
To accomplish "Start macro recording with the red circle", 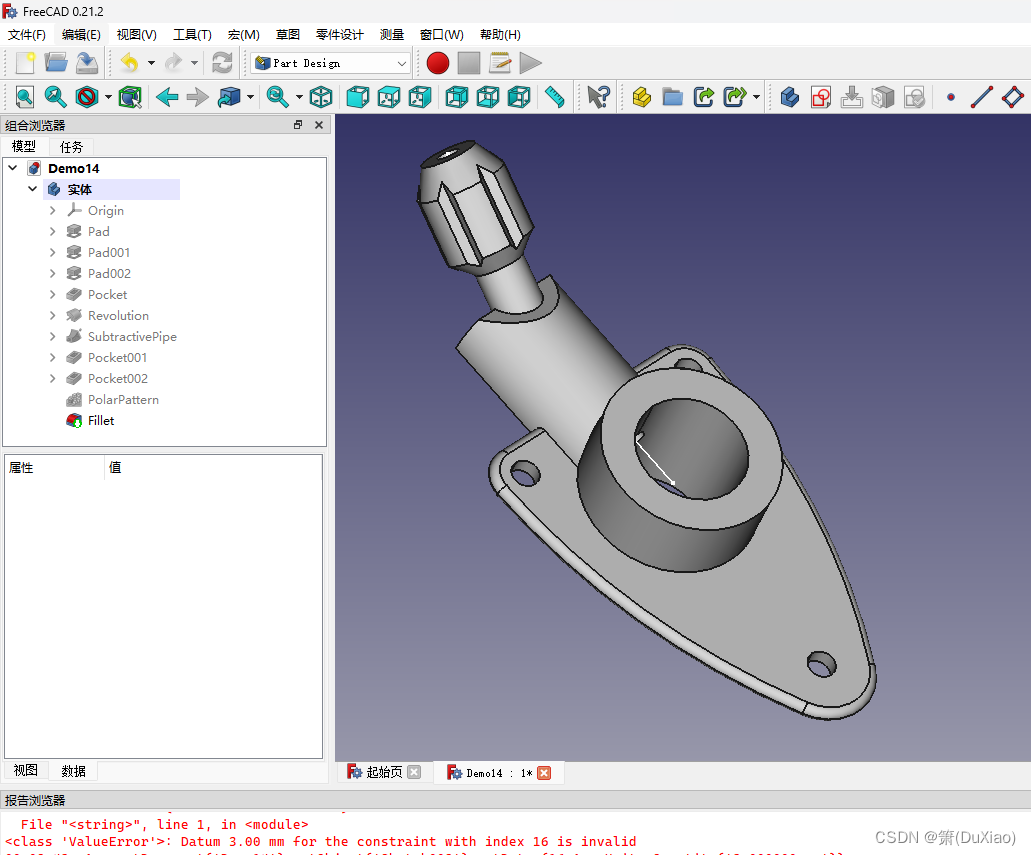I will pyautogui.click(x=438, y=63).
